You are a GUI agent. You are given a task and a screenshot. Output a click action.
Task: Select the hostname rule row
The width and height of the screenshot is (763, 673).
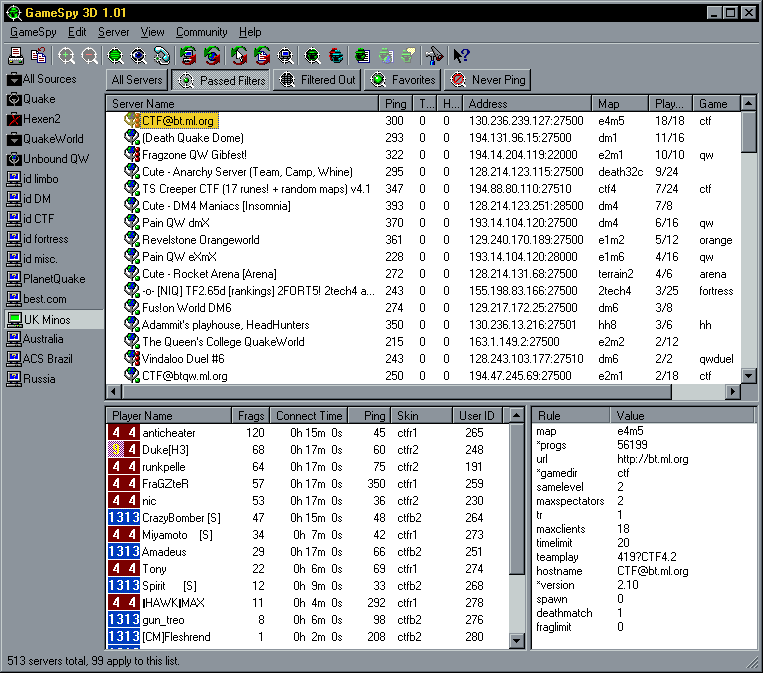[642, 571]
